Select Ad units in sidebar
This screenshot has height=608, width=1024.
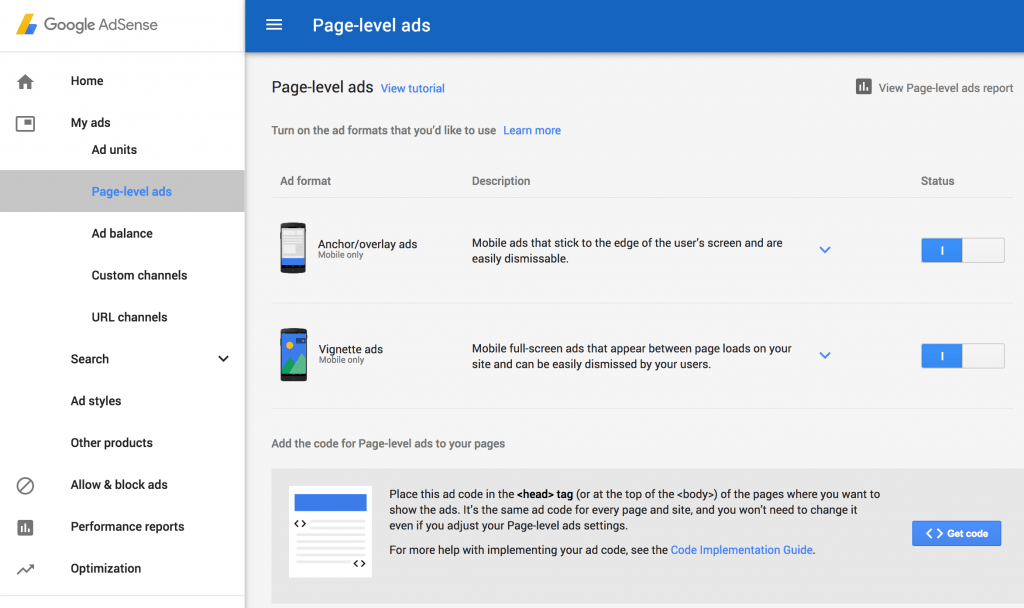click(114, 150)
